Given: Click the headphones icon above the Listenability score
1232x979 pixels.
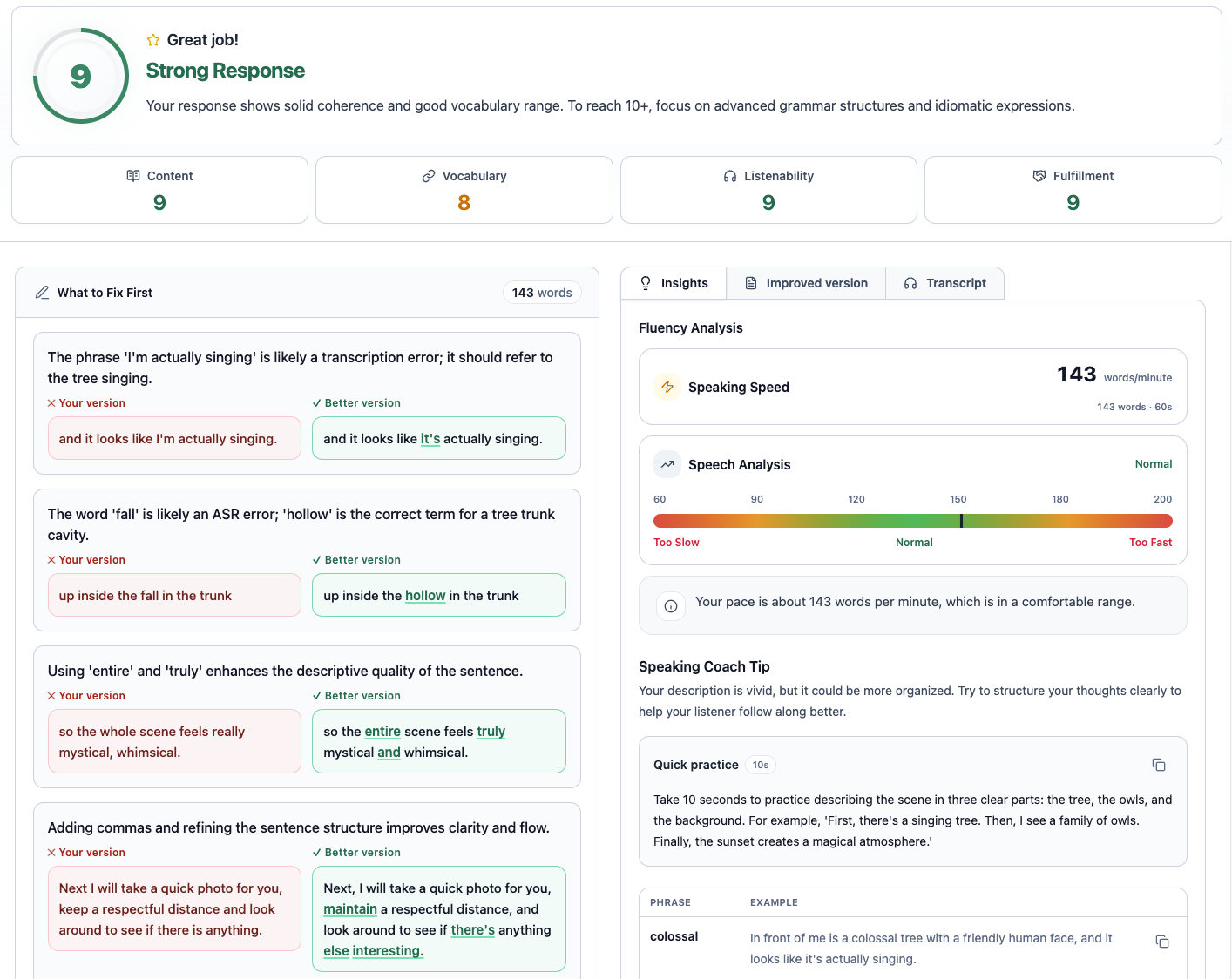Looking at the screenshot, I should tap(729, 175).
